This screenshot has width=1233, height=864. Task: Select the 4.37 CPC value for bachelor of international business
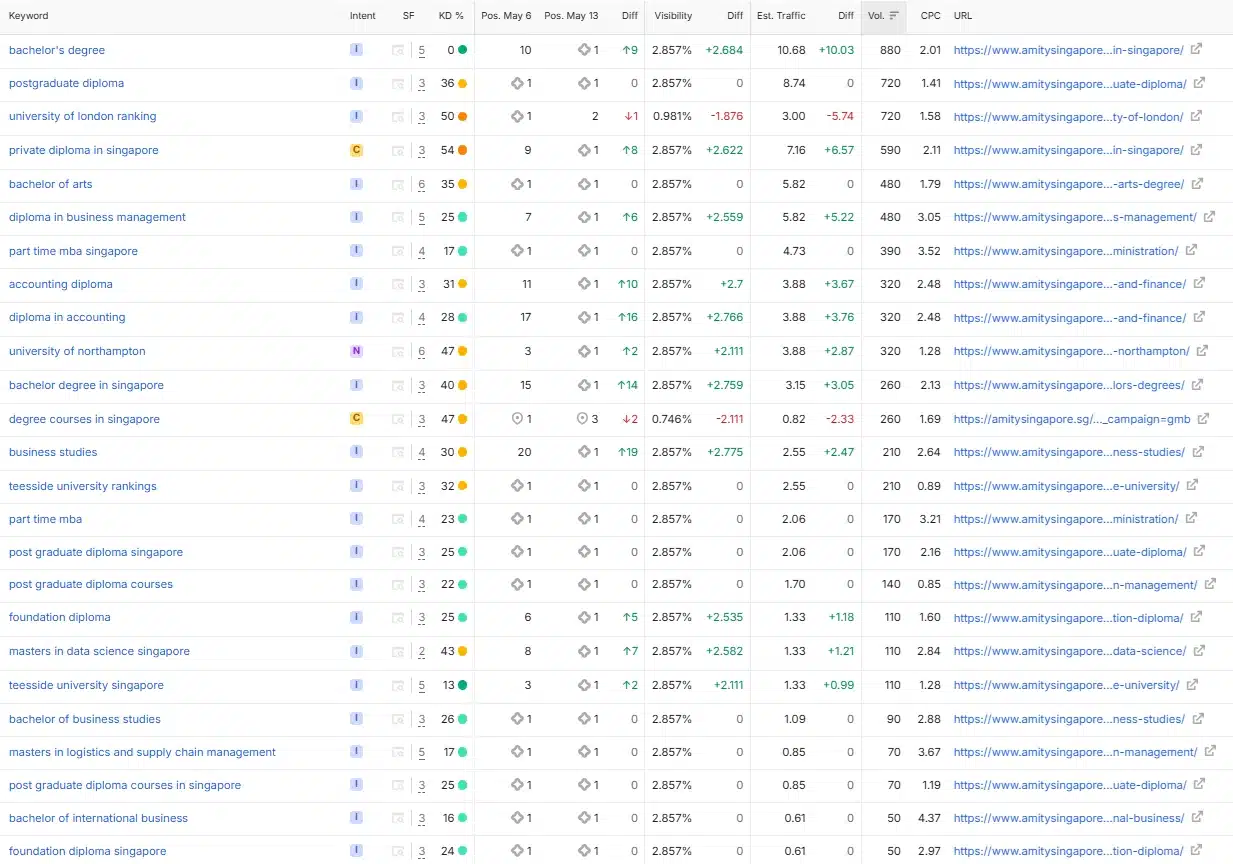click(930, 818)
